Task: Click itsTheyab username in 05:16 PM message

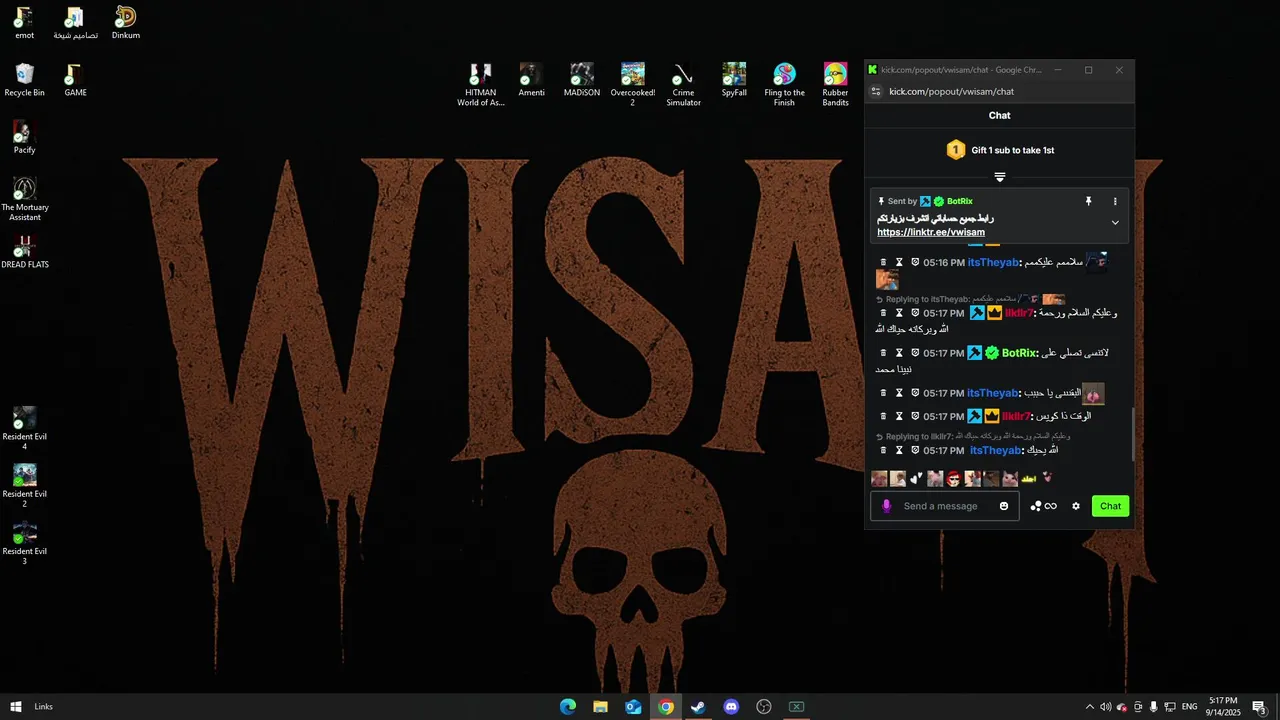Action: (992, 262)
